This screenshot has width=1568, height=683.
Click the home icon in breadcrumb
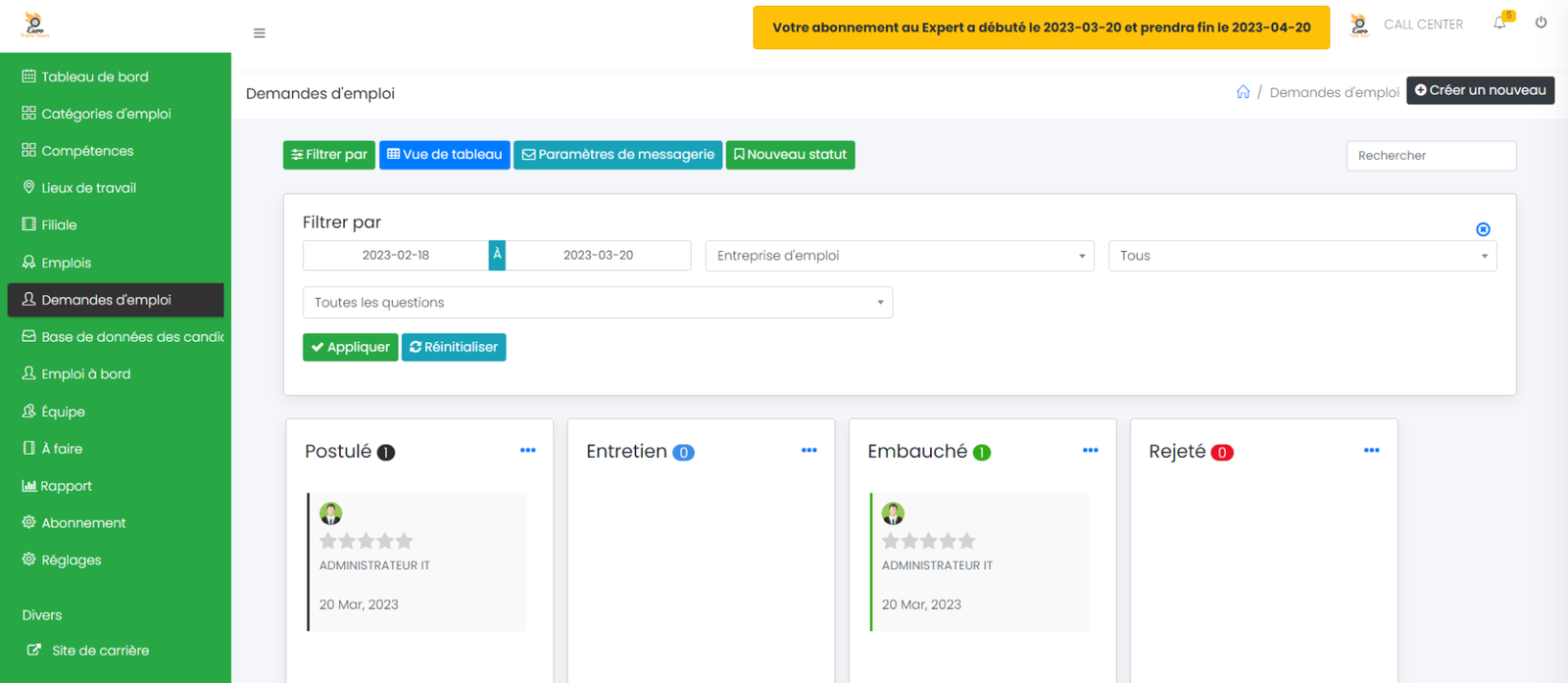pos(1243,92)
